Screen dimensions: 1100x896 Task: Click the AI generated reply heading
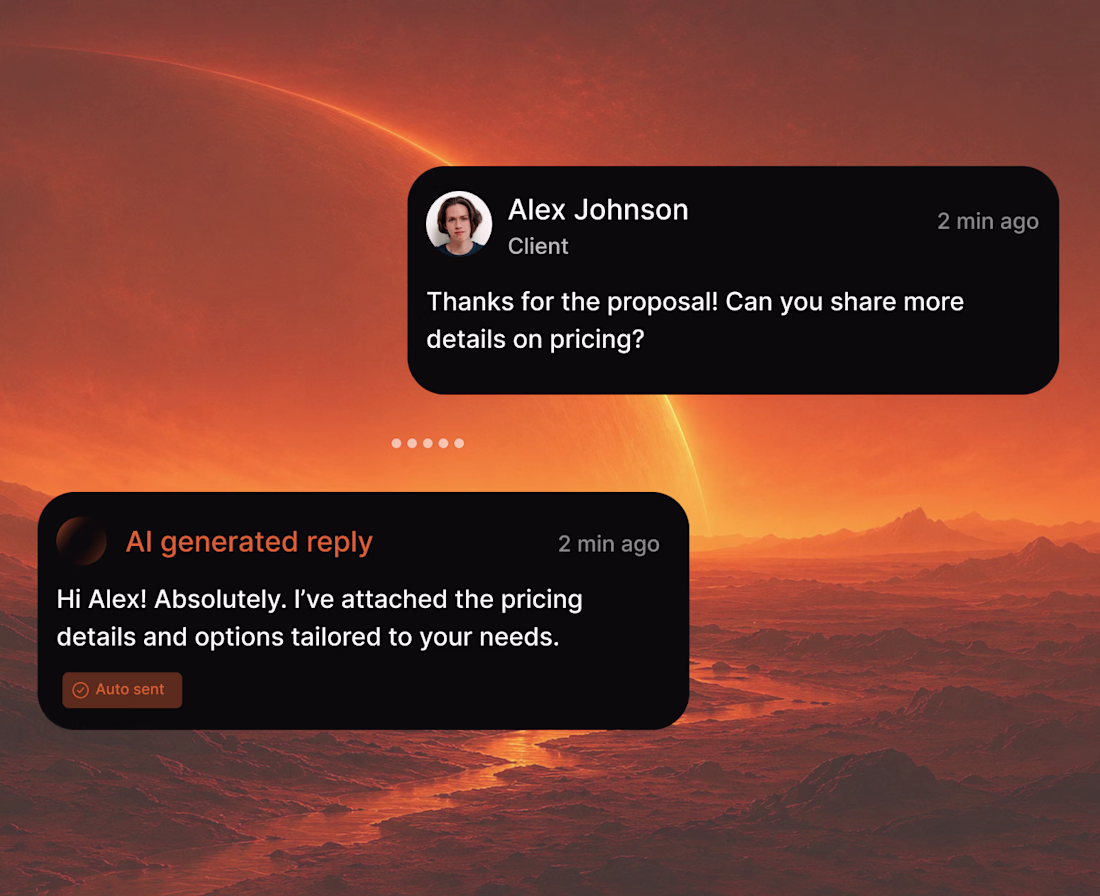click(249, 542)
